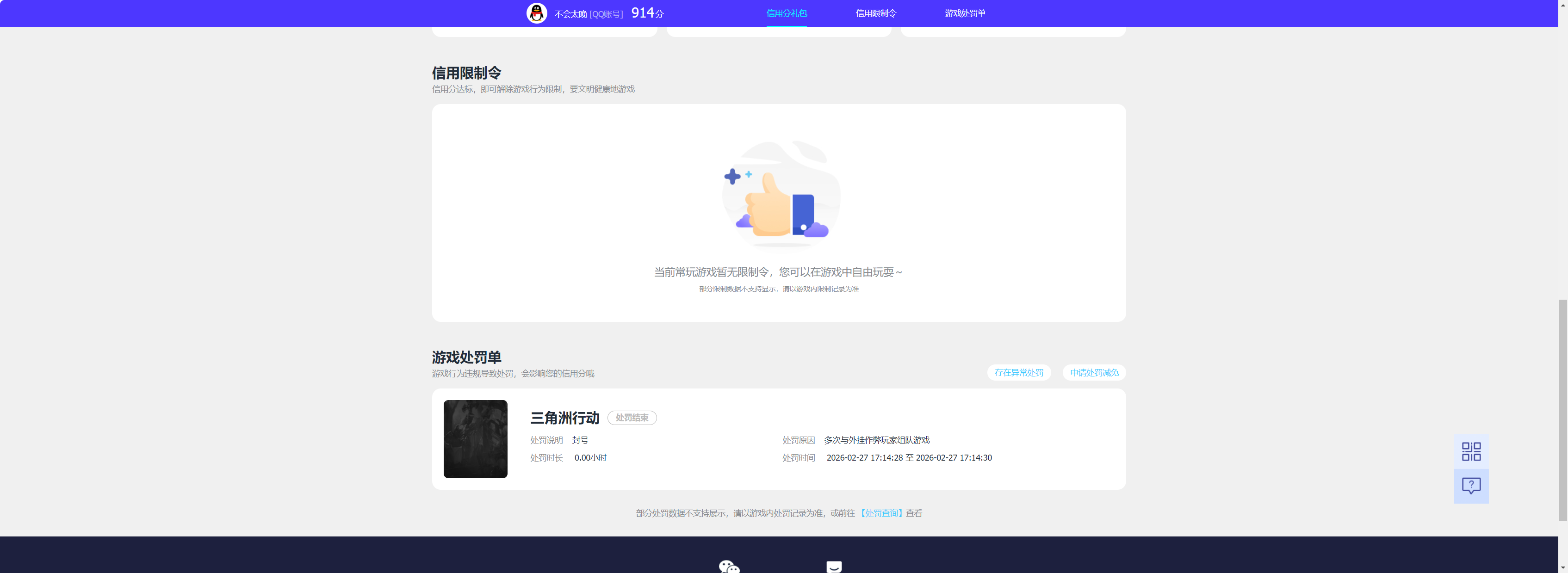
Task: Click the 信用限制令 section heading
Action: point(466,73)
